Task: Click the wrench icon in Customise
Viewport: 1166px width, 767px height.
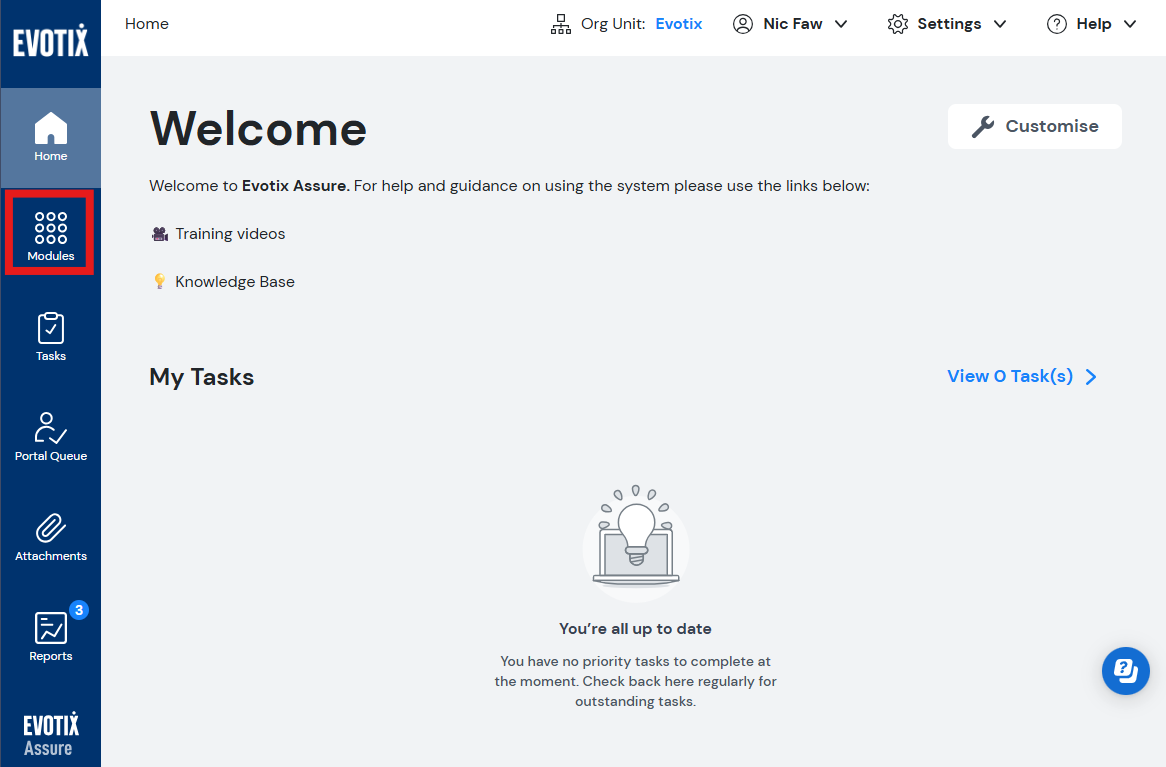Action: point(983,126)
